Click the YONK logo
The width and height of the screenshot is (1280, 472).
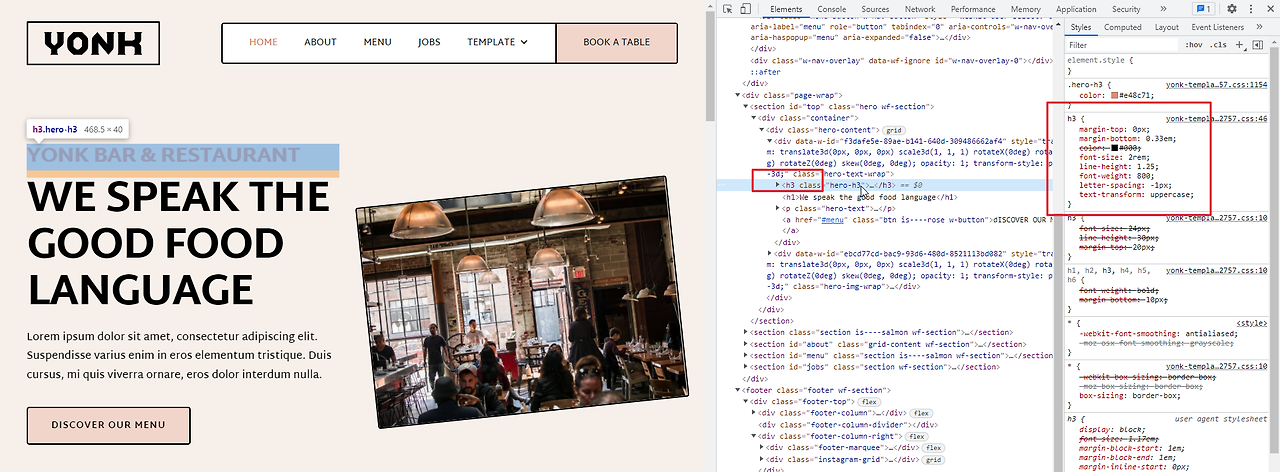pos(93,43)
